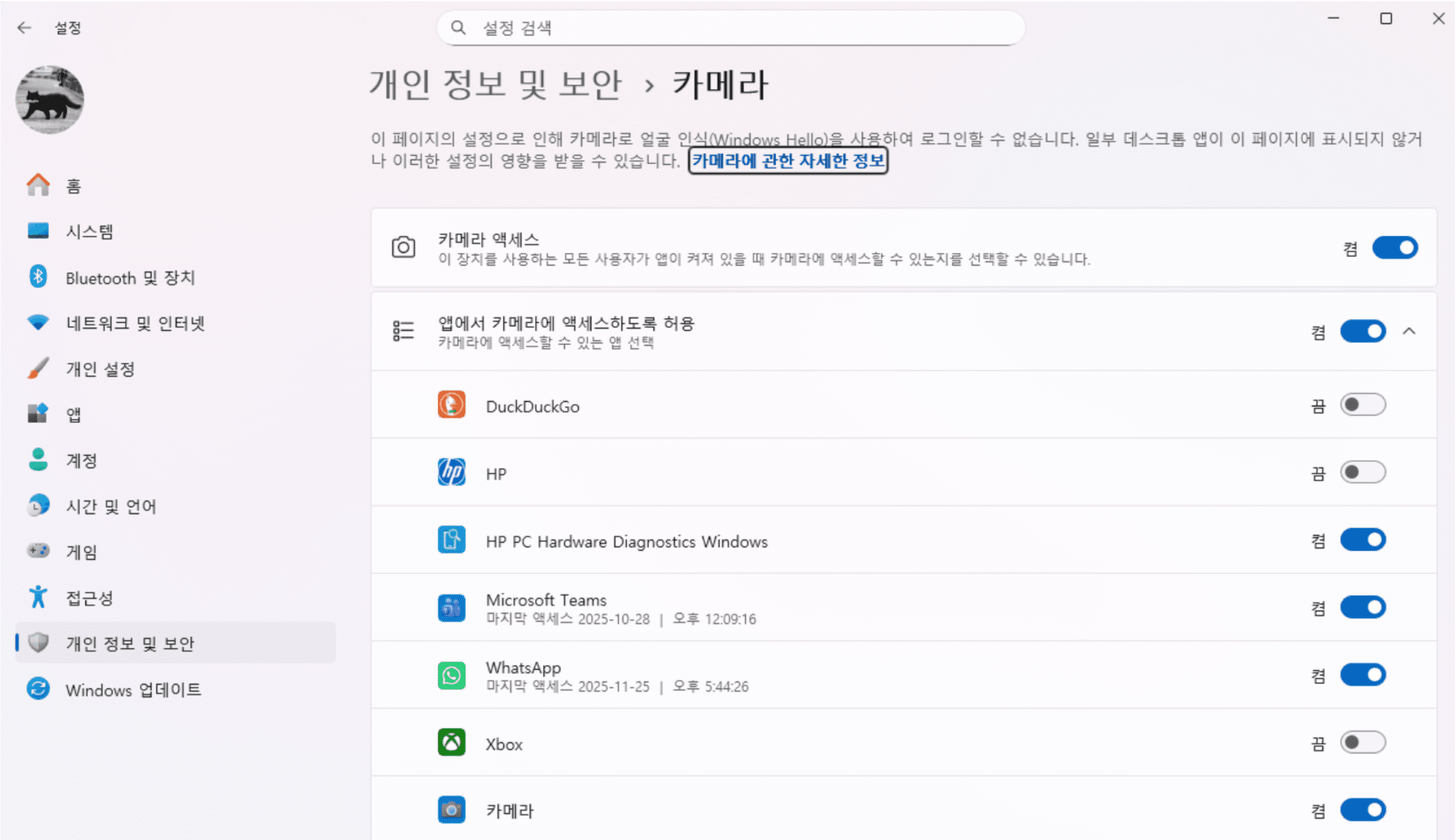Click the 설정 검색 search field
1456x840 pixels.
[731, 28]
